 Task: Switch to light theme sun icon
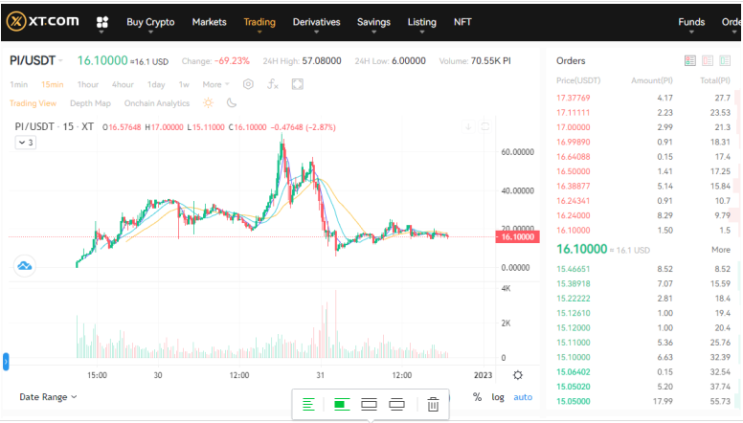(208, 103)
